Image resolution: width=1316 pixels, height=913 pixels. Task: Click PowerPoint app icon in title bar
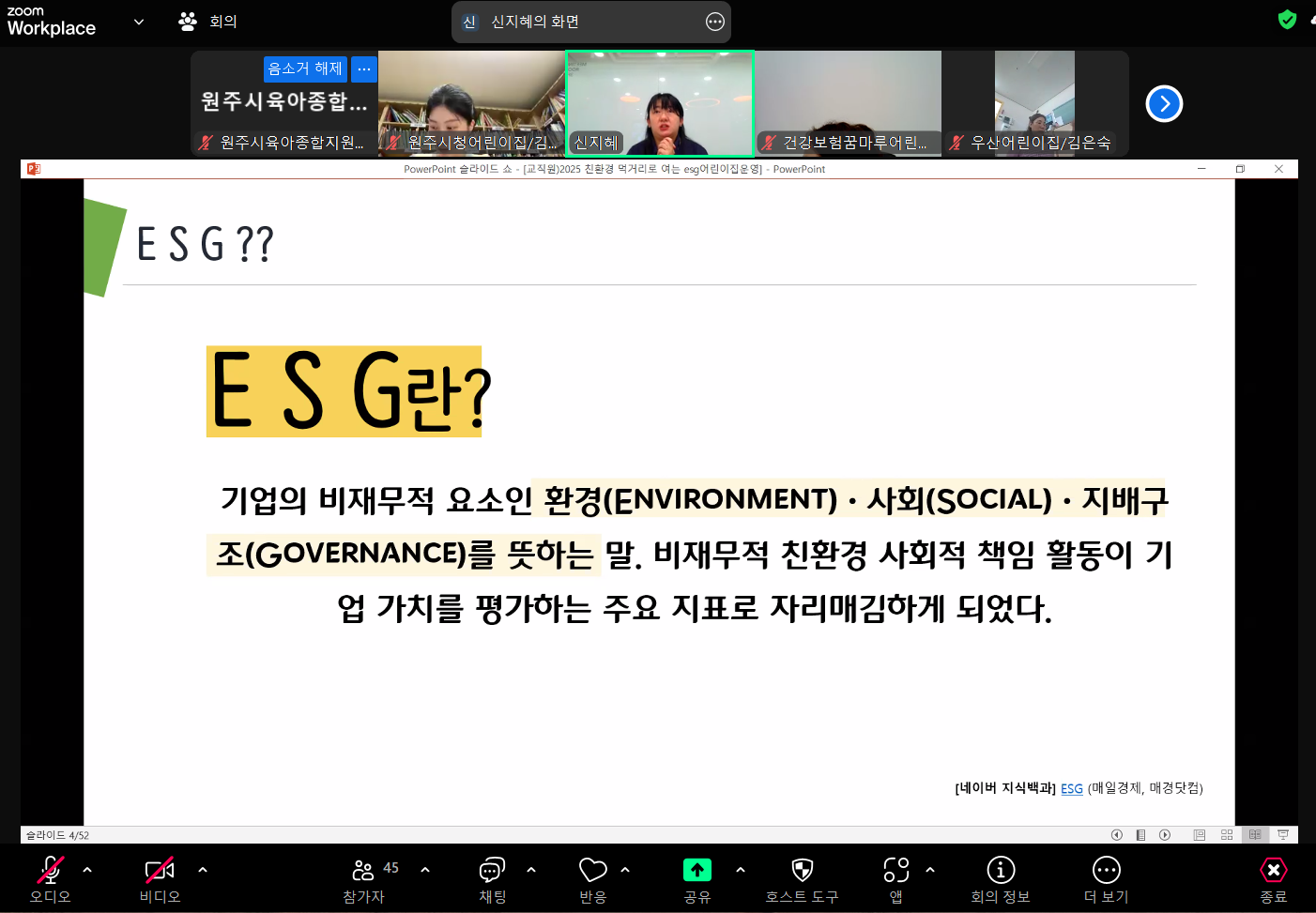34,169
